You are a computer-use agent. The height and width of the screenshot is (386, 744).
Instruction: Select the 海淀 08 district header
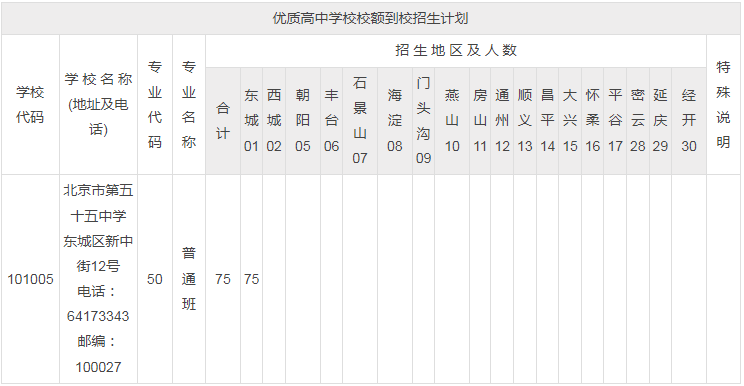coord(395,121)
